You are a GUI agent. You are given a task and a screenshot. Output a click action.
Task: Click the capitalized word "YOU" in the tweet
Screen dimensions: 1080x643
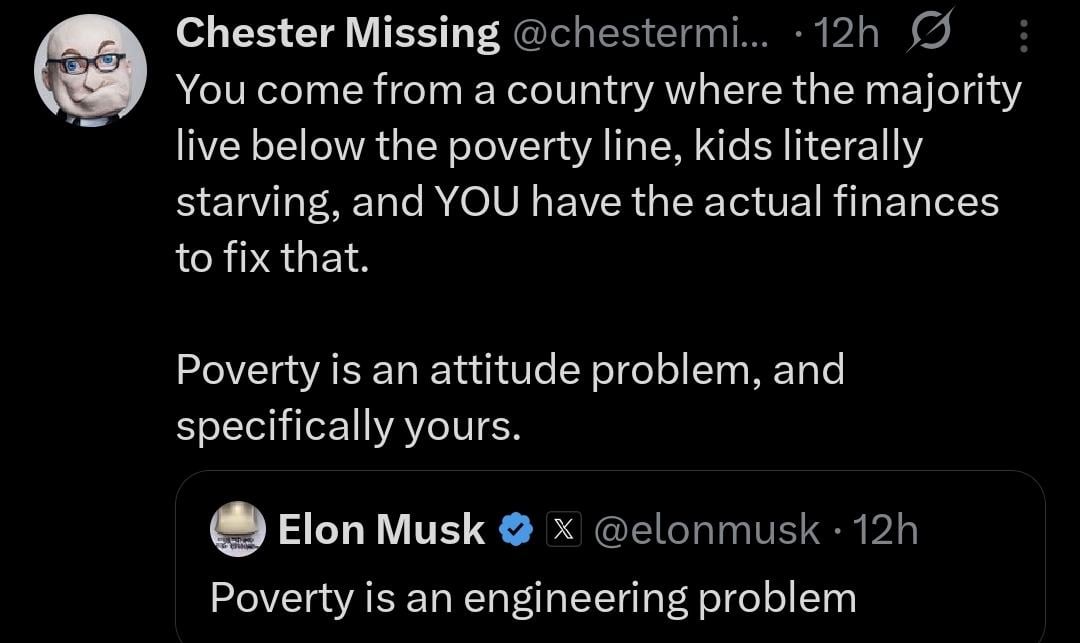tap(477, 203)
